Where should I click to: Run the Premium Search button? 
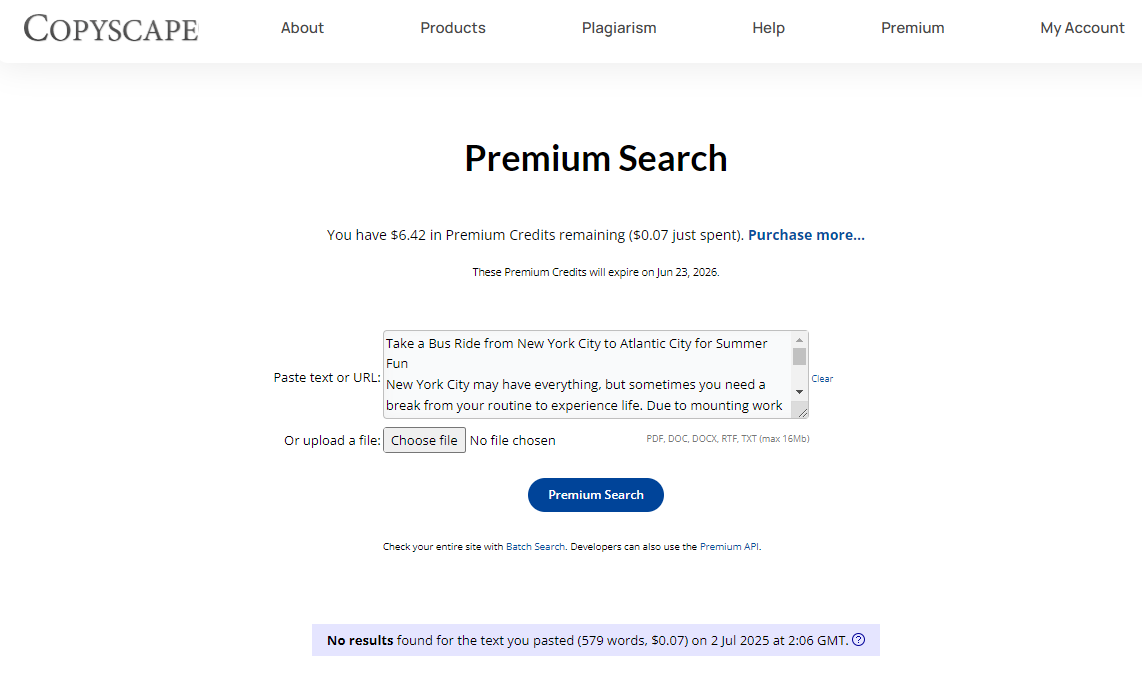[596, 495]
